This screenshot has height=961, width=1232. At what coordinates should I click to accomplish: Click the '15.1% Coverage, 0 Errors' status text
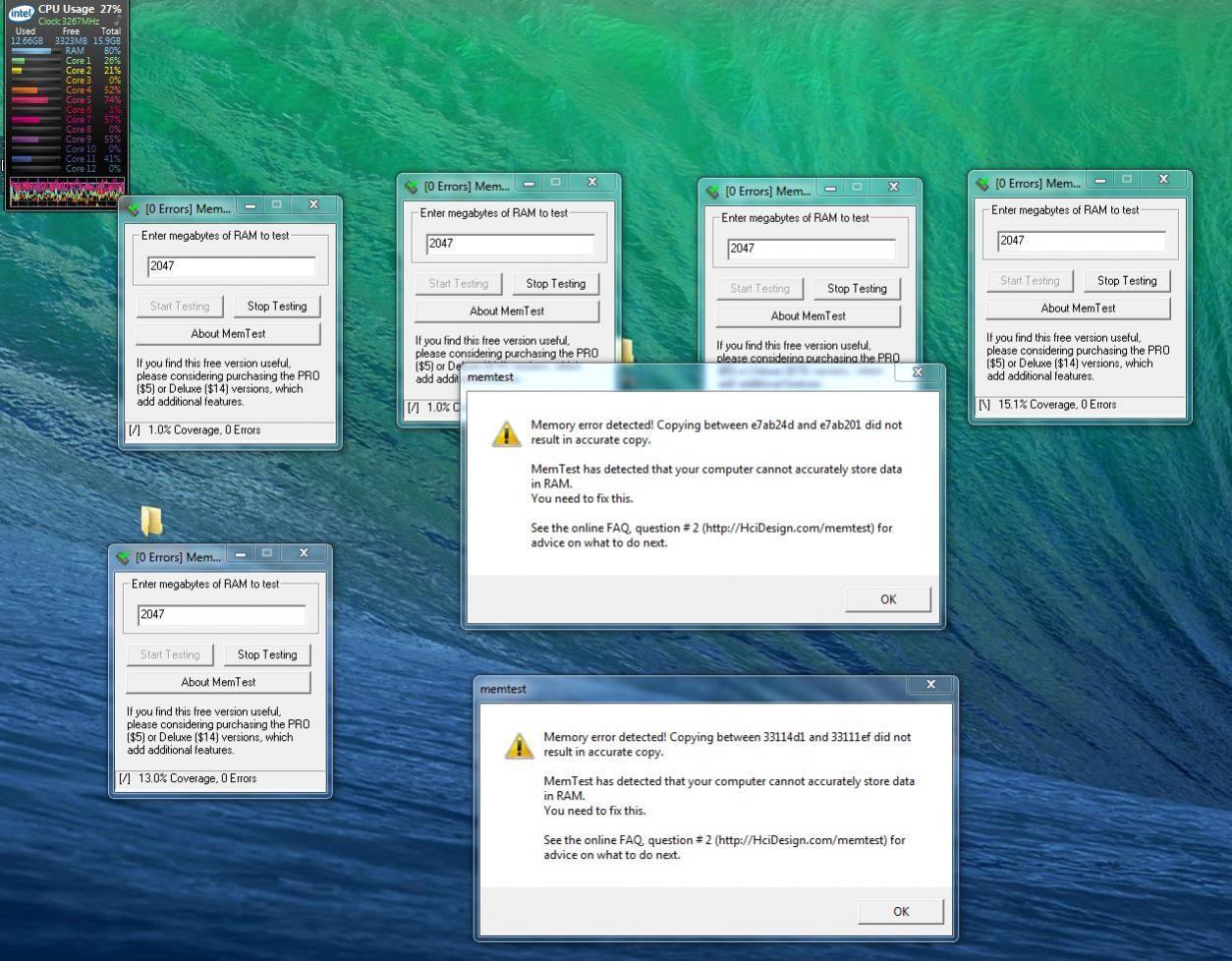click(1057, 404)
